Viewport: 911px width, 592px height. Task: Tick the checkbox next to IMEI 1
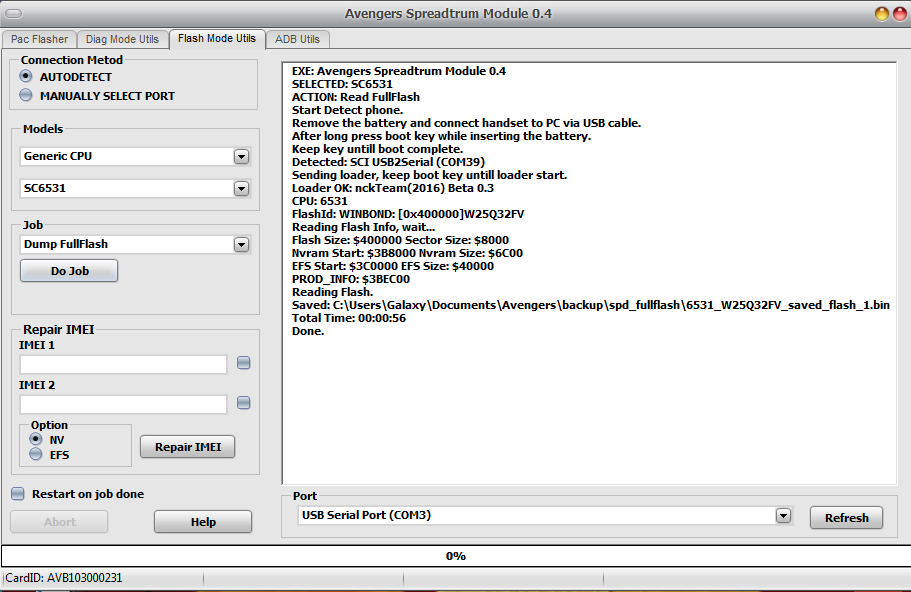pos(243,363)
